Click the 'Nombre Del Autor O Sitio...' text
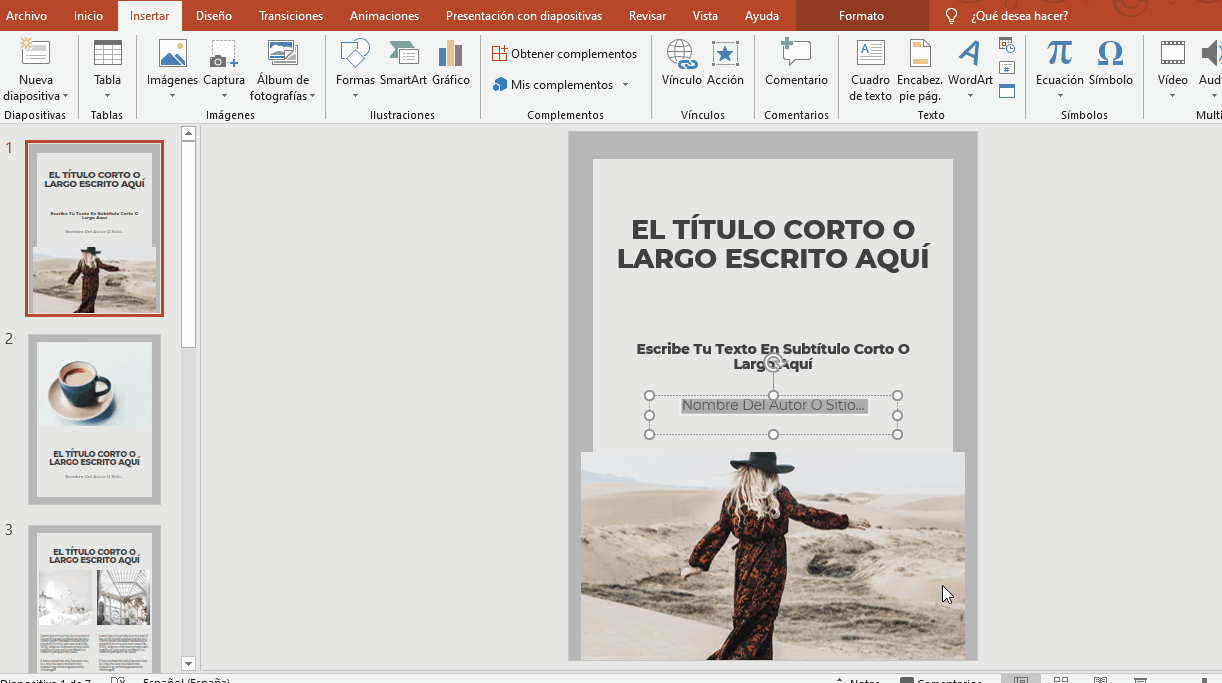This screenshot has height=683, width=1222. point(773,405)
